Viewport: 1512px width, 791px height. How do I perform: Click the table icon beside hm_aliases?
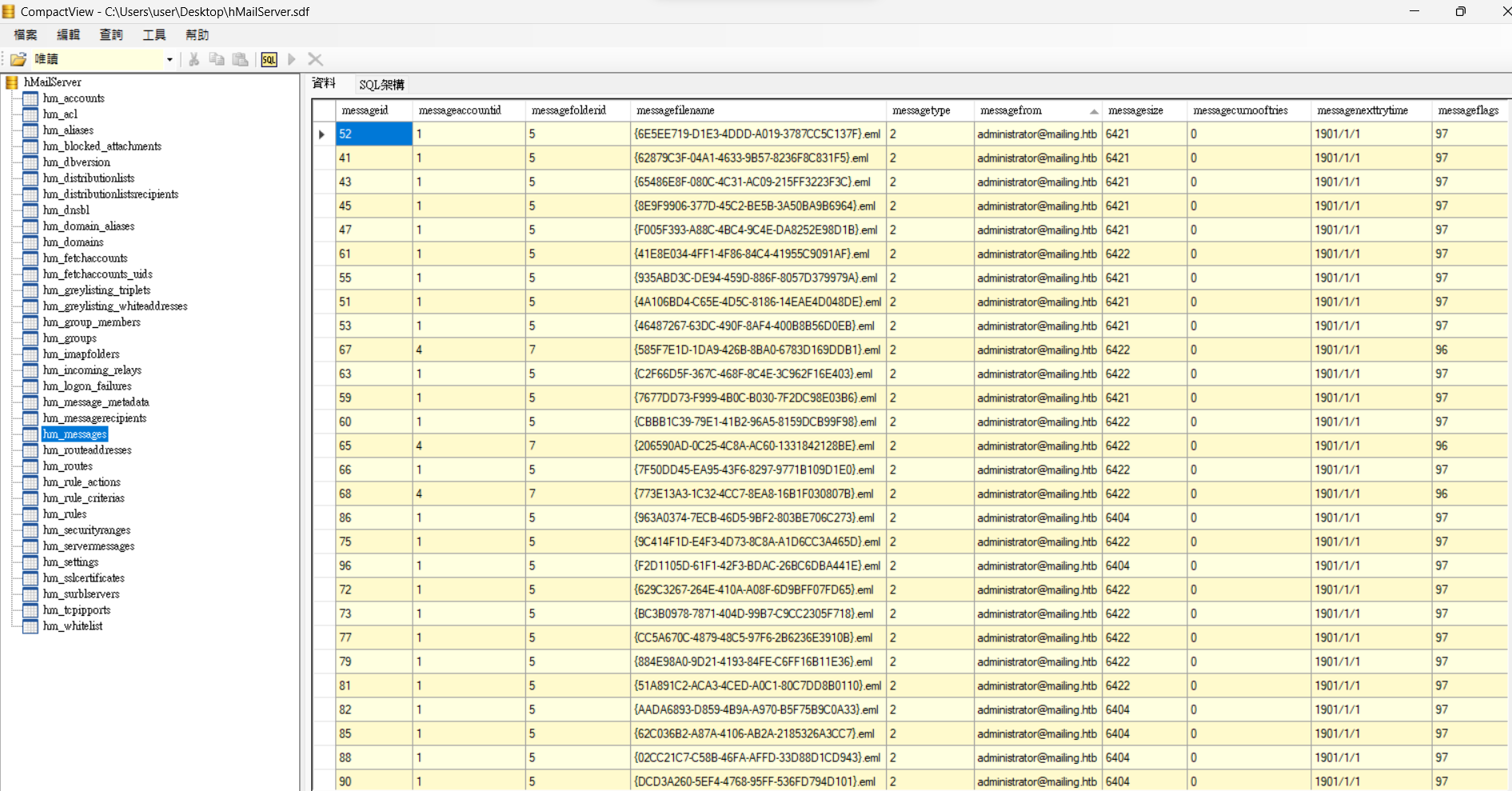pyautogui.click(x=30, y=130)
